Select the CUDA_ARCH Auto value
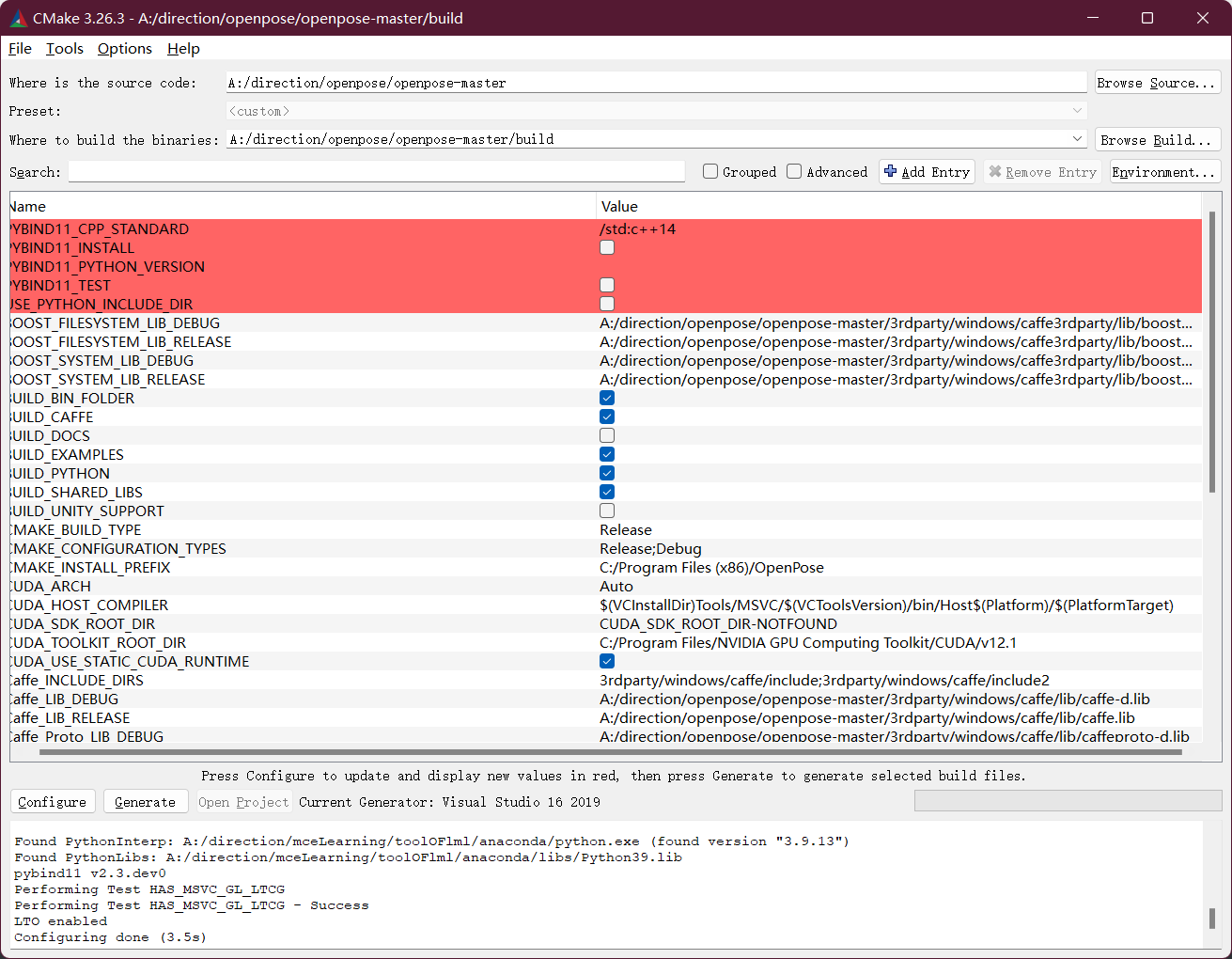 (x=616, y=586)
